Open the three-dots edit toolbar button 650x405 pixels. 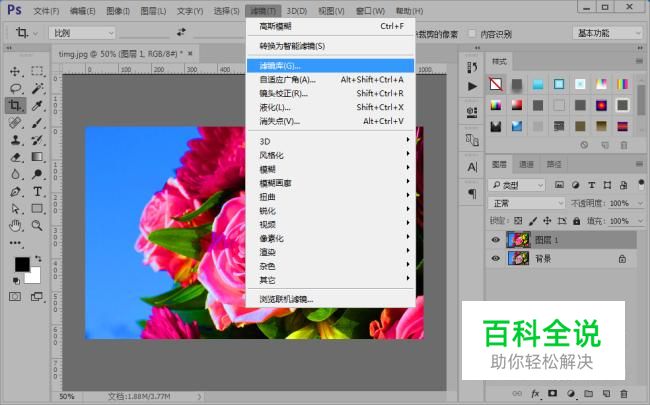15,243
